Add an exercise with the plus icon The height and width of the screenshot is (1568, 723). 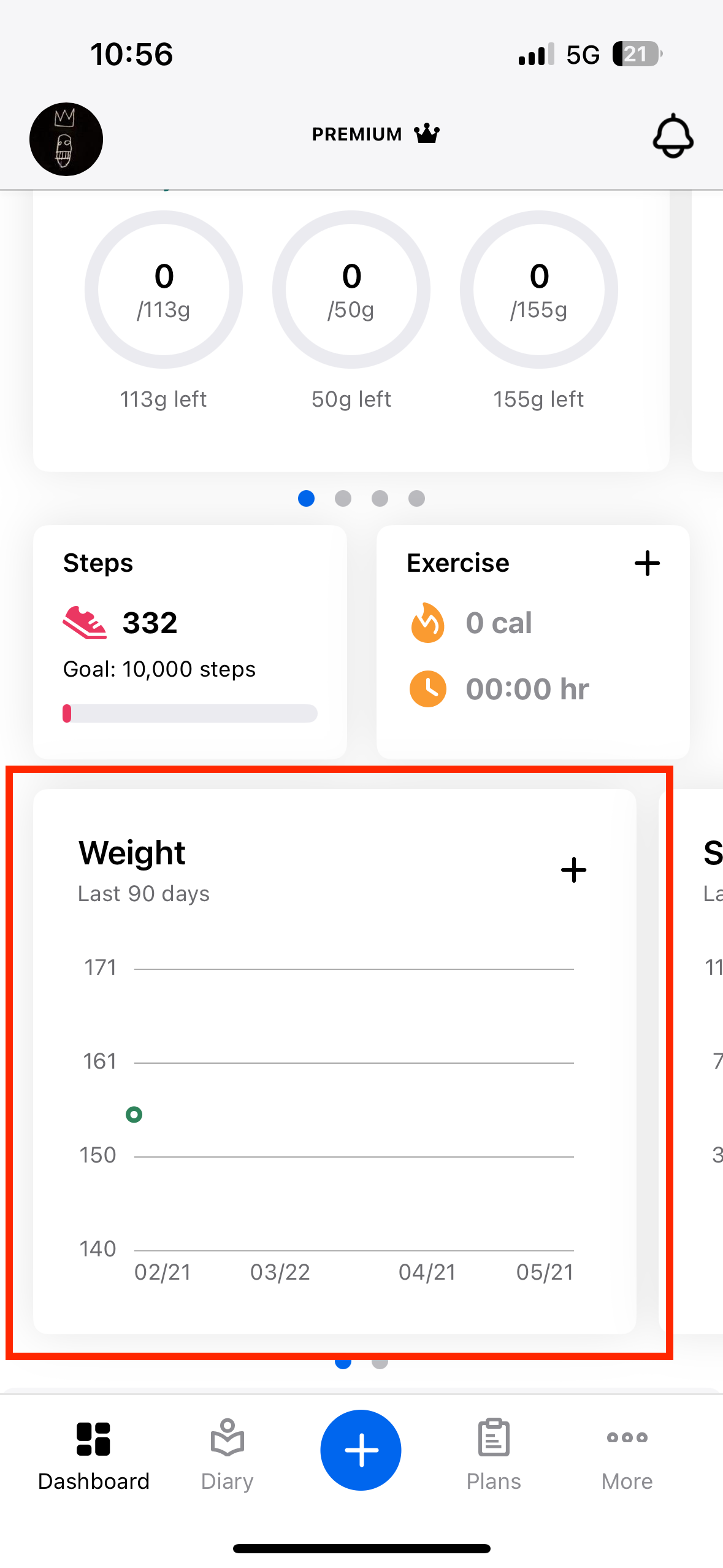[647, 563]
